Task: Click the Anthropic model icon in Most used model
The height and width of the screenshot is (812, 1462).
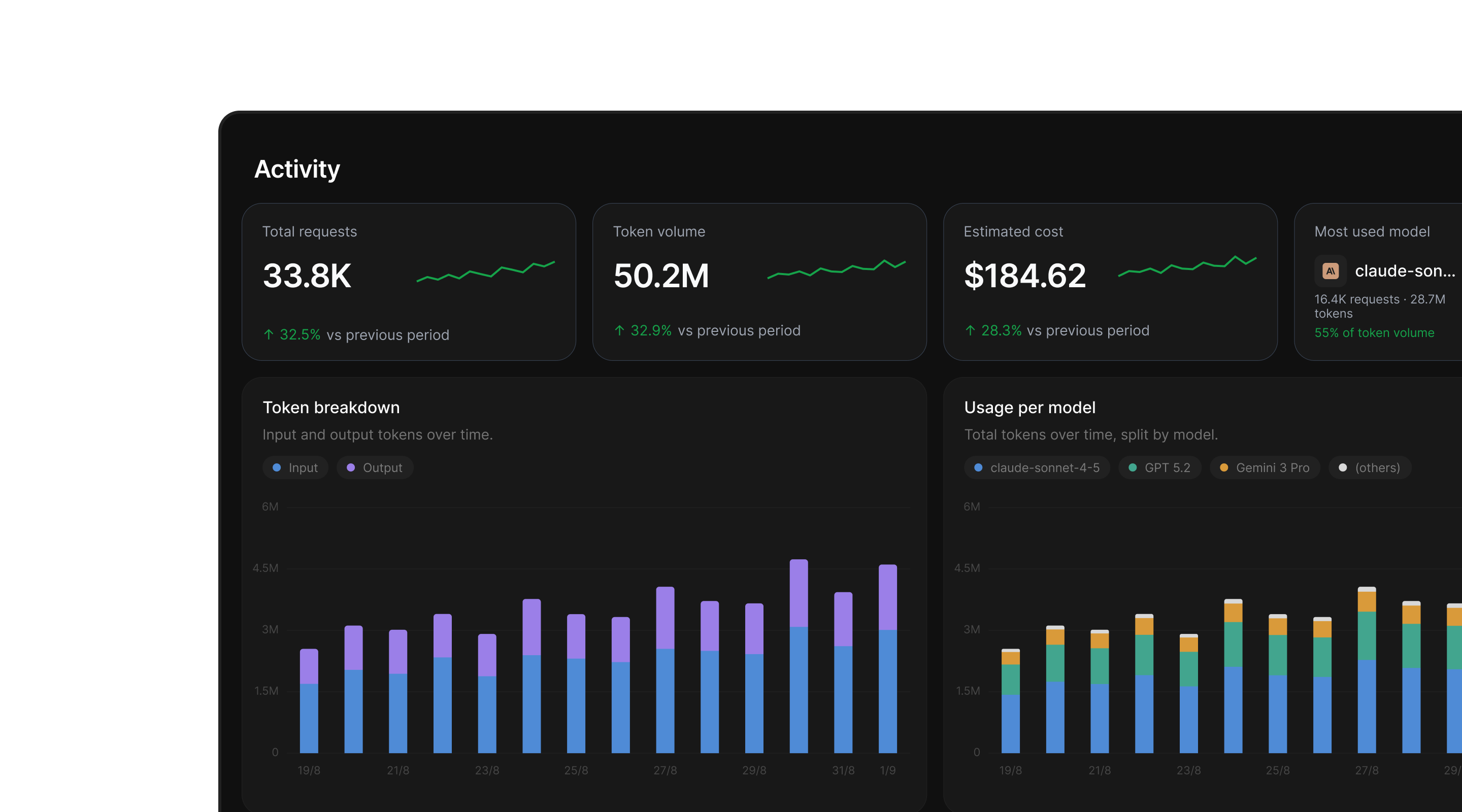Action: [x=1330, y=271]
